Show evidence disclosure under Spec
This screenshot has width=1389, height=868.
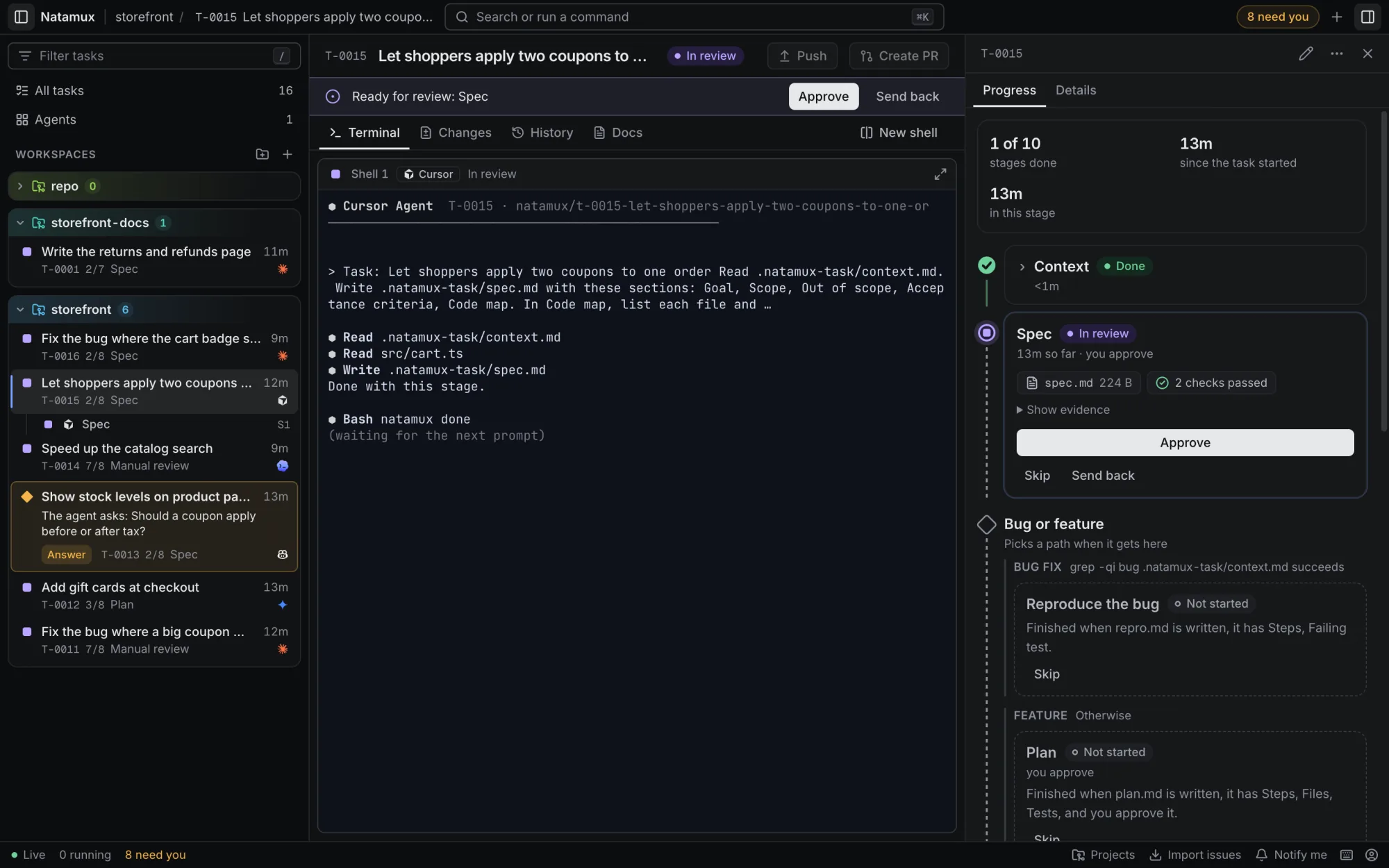1063,410
